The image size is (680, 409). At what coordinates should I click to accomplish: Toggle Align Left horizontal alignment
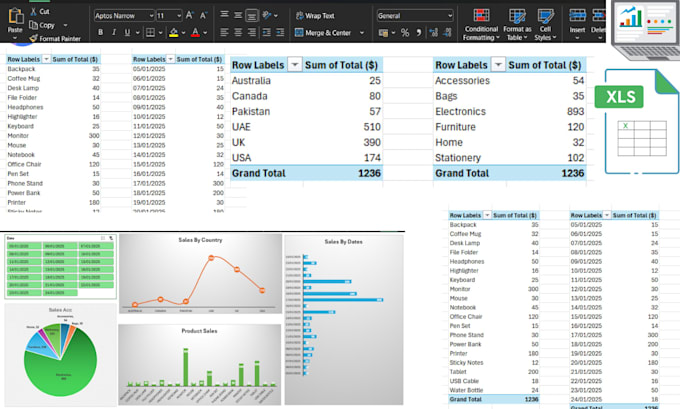(224, 32)
